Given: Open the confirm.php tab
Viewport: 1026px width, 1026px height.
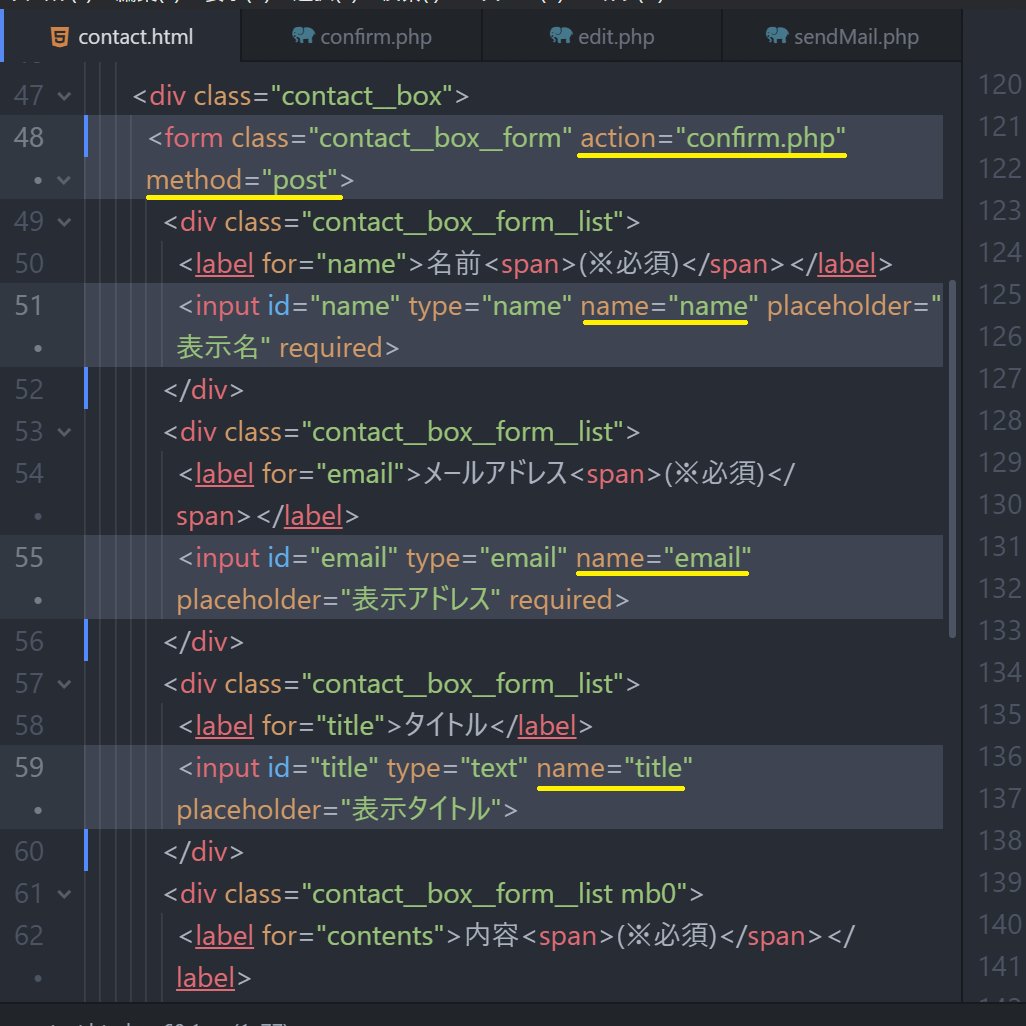Looking at the screenshot, I should coord(361,37).
